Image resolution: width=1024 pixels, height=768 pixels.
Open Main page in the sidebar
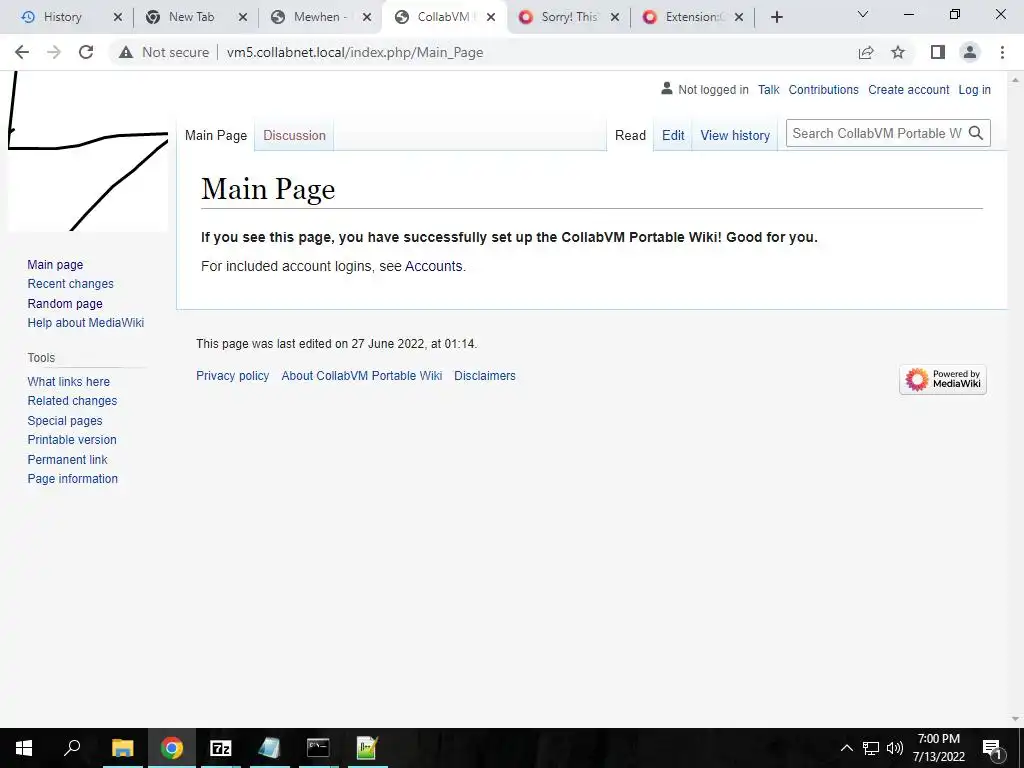pyautogui.click(x=55, y=264)
